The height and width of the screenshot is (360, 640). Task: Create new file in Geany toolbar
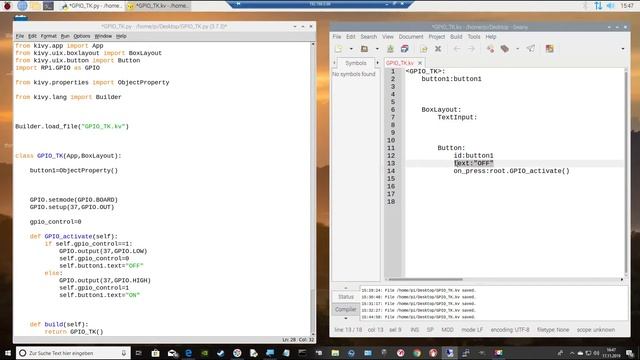click(x=339, y=49)
